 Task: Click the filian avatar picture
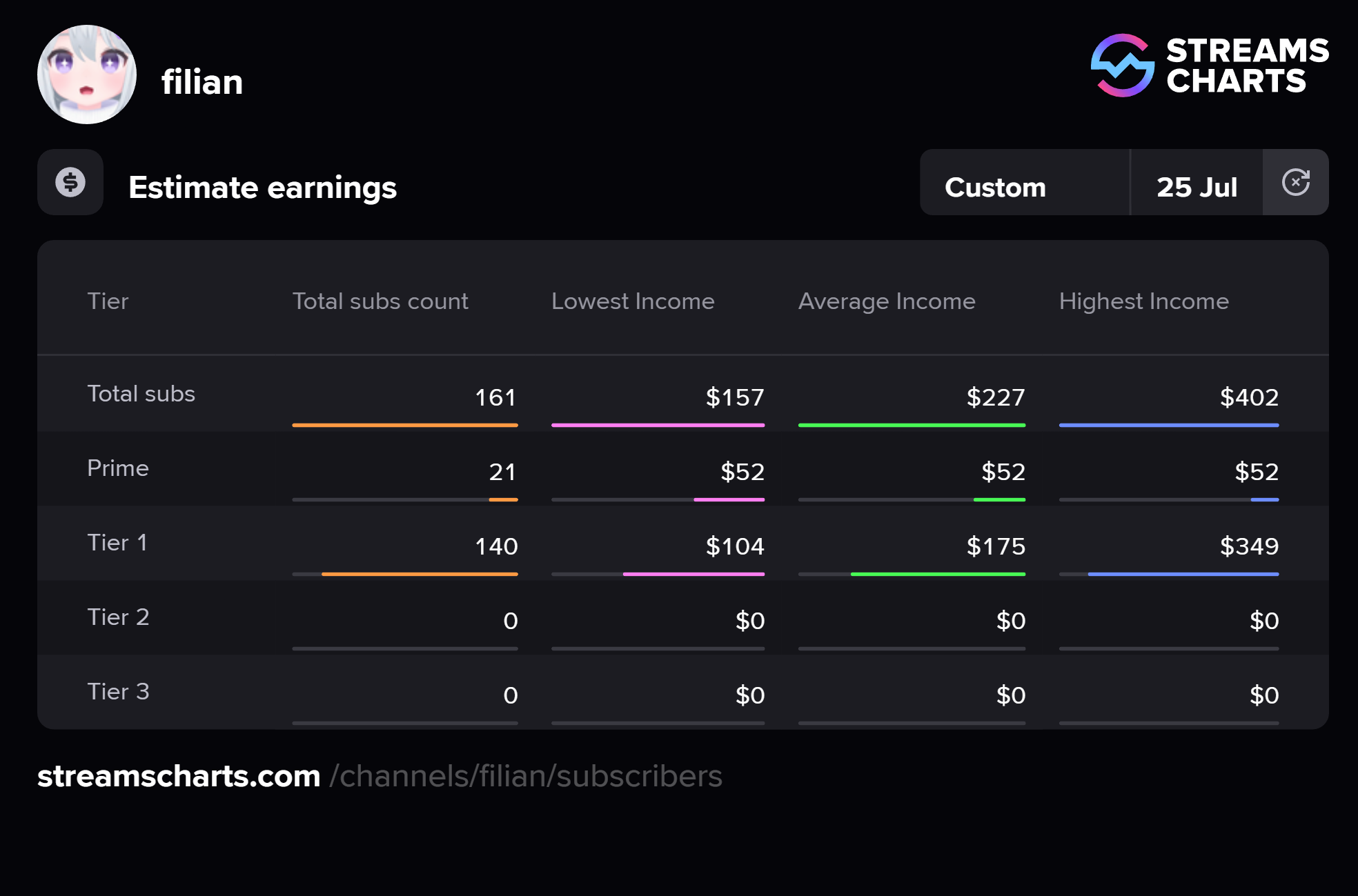coord(87,74)
